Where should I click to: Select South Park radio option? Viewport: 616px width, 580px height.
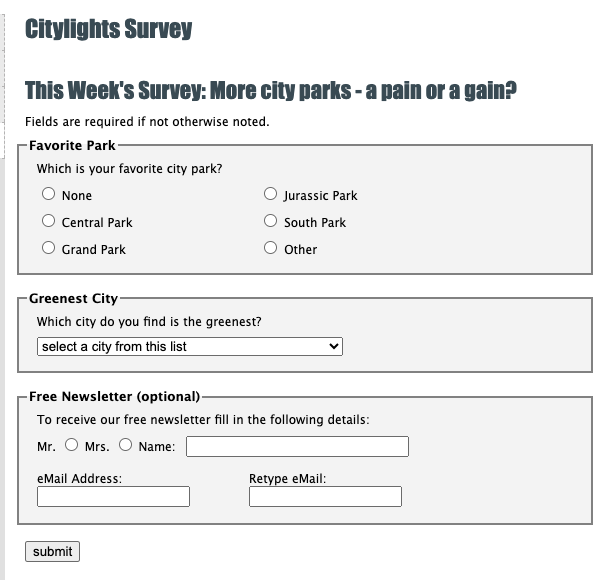tap(270, 221)
